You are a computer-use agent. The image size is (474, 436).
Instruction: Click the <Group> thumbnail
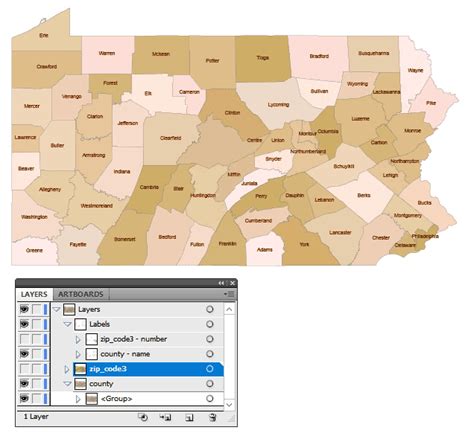(x=92, y=399)
